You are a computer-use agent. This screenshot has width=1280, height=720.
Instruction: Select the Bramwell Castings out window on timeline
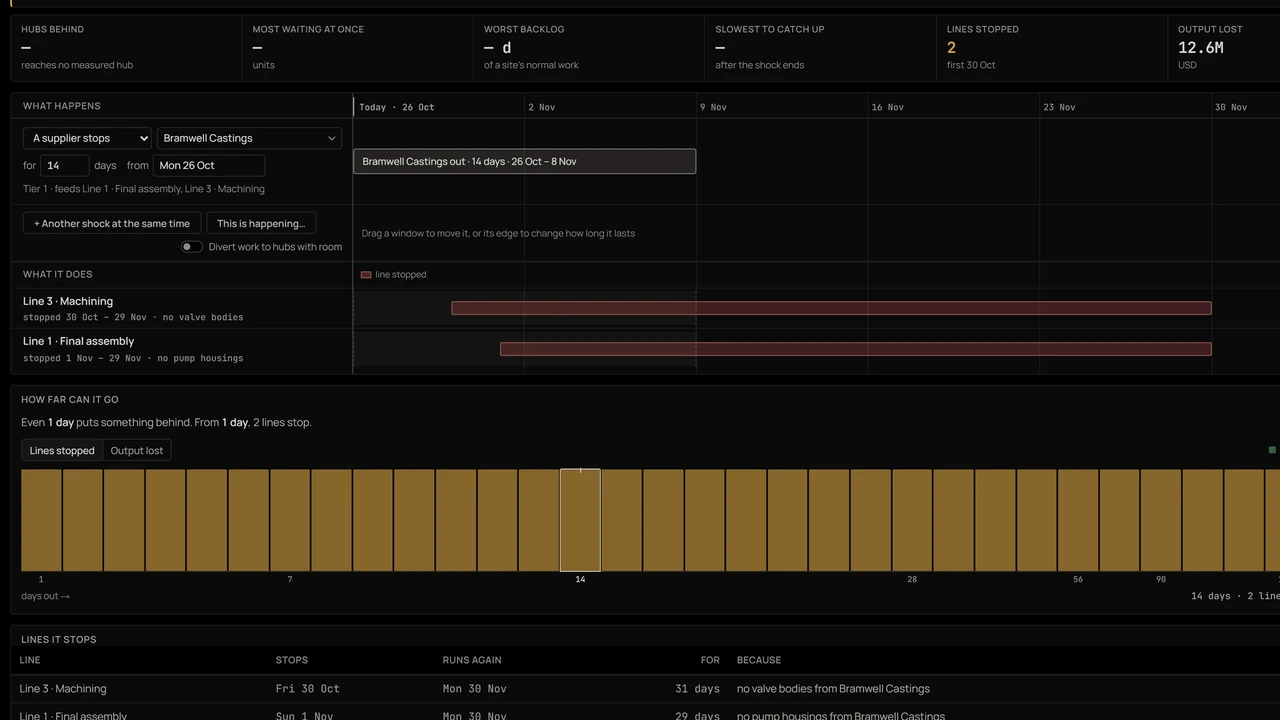(524, 161)
